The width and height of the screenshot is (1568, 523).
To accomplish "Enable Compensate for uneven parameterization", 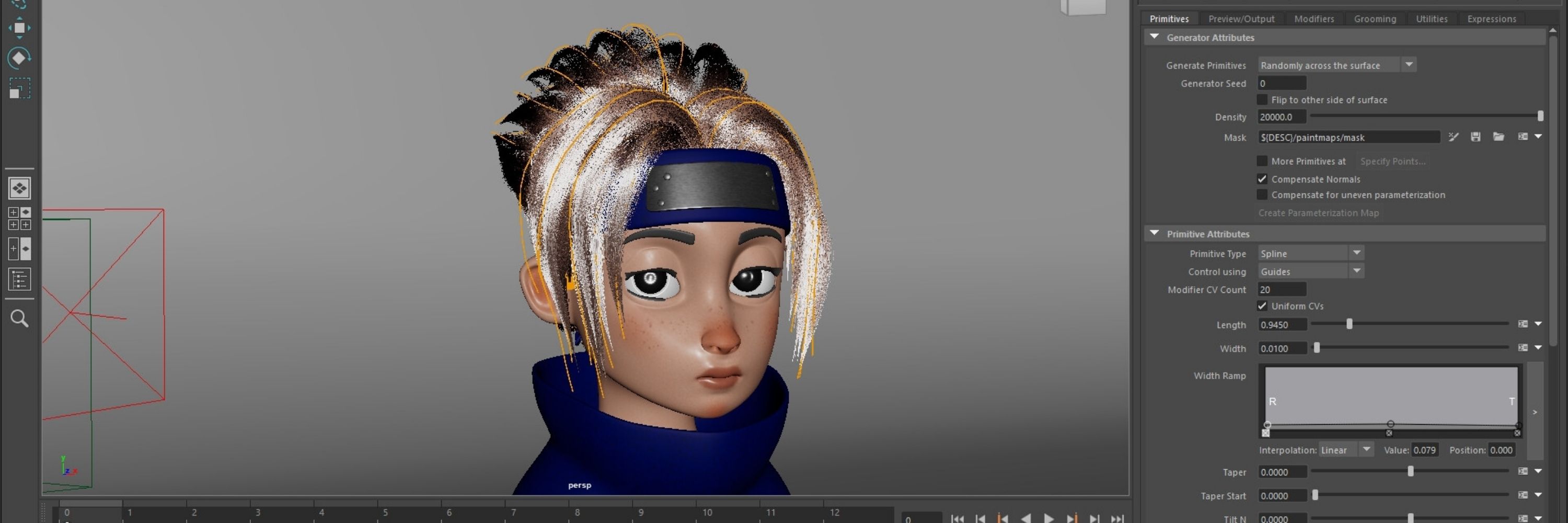I will pos(1262,195).
